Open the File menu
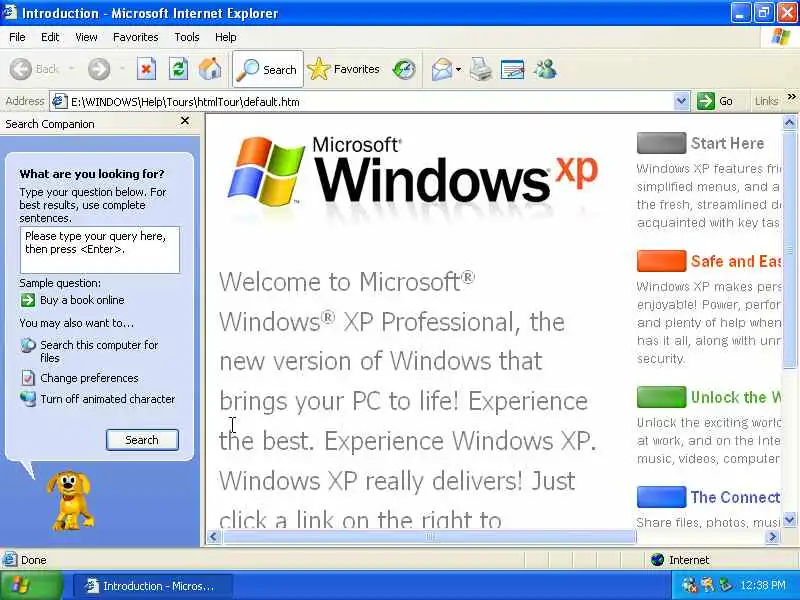Image resolution: width=800 pixels, height=600 pixels. tap(17, 37)
